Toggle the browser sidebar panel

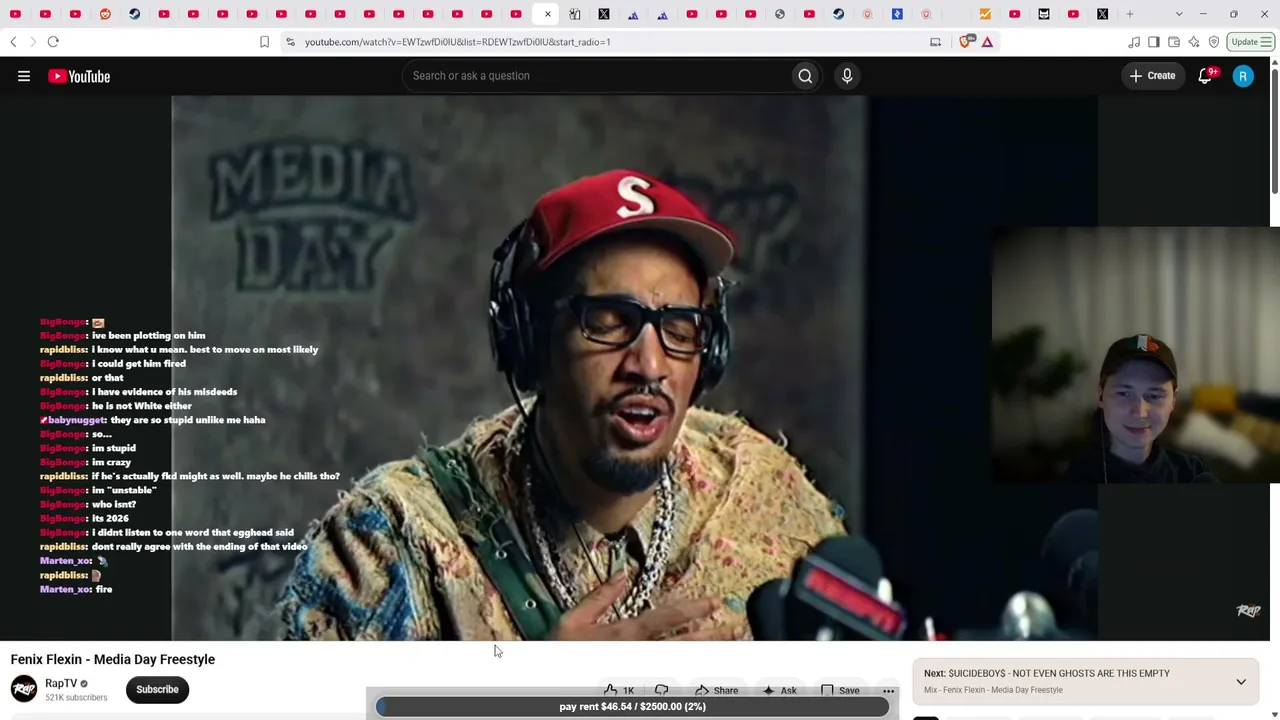(1154, 42)
